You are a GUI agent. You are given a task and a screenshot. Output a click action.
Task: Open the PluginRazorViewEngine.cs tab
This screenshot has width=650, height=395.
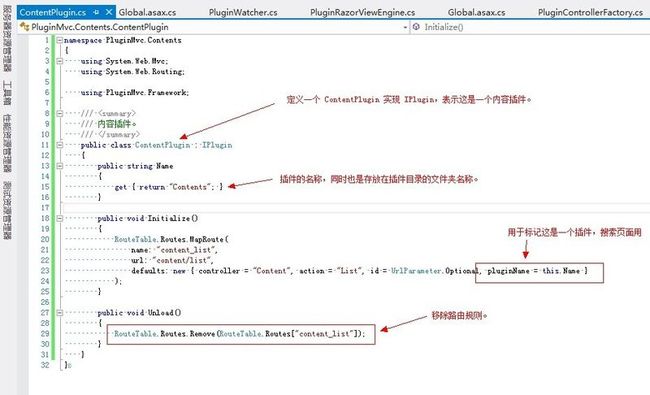[x=362, y=12]
